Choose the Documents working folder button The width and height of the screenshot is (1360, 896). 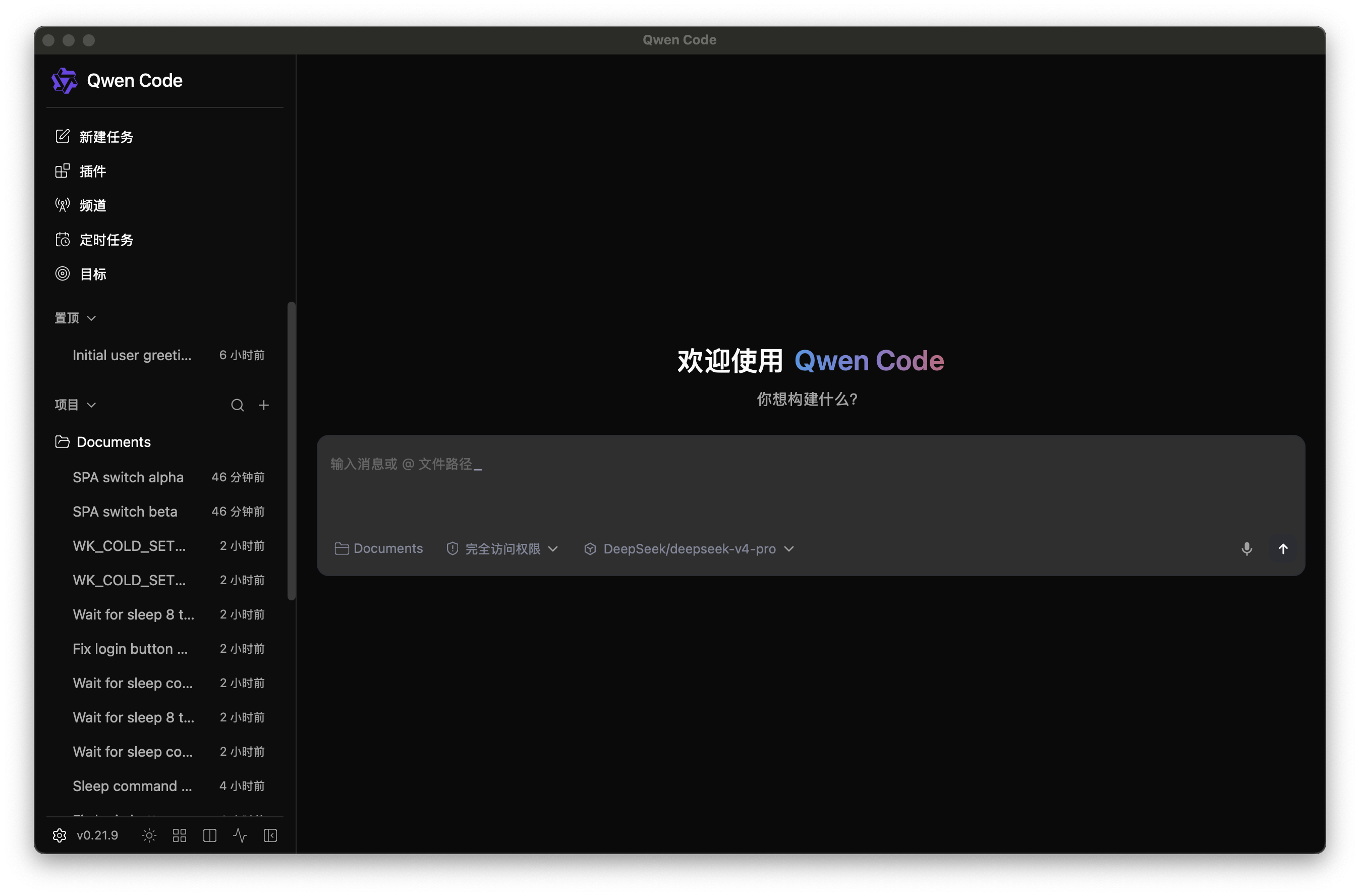(378, 548)
